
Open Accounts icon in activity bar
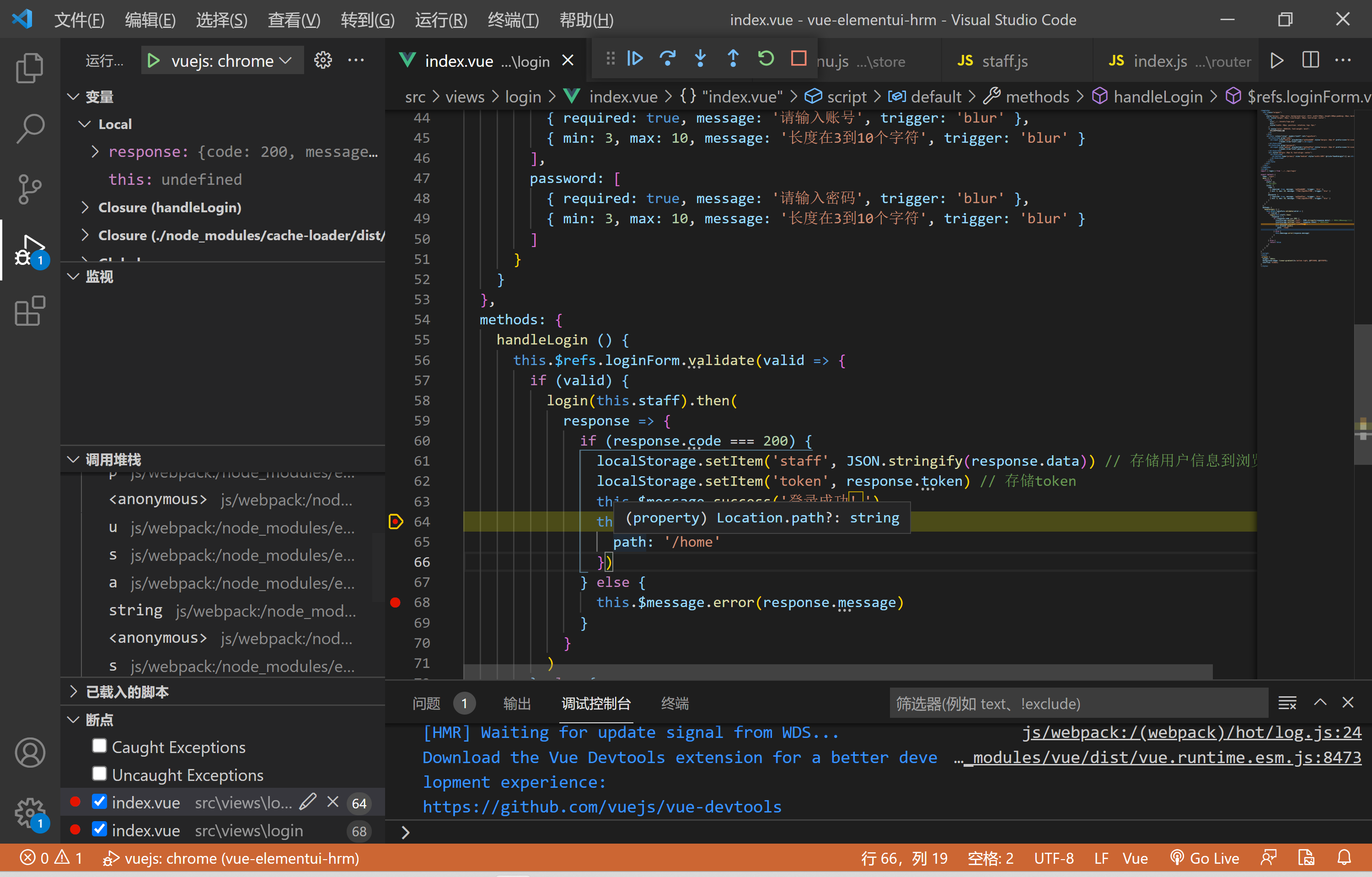click(x=30, y=753)
